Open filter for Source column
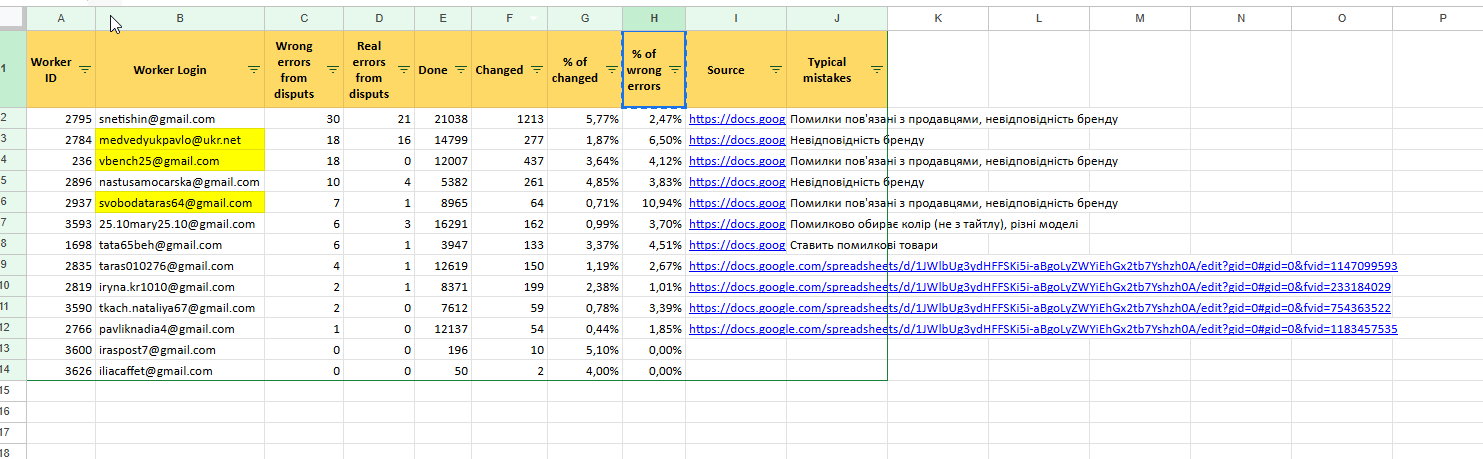The image size is (1483, 459). click(776, 70)
